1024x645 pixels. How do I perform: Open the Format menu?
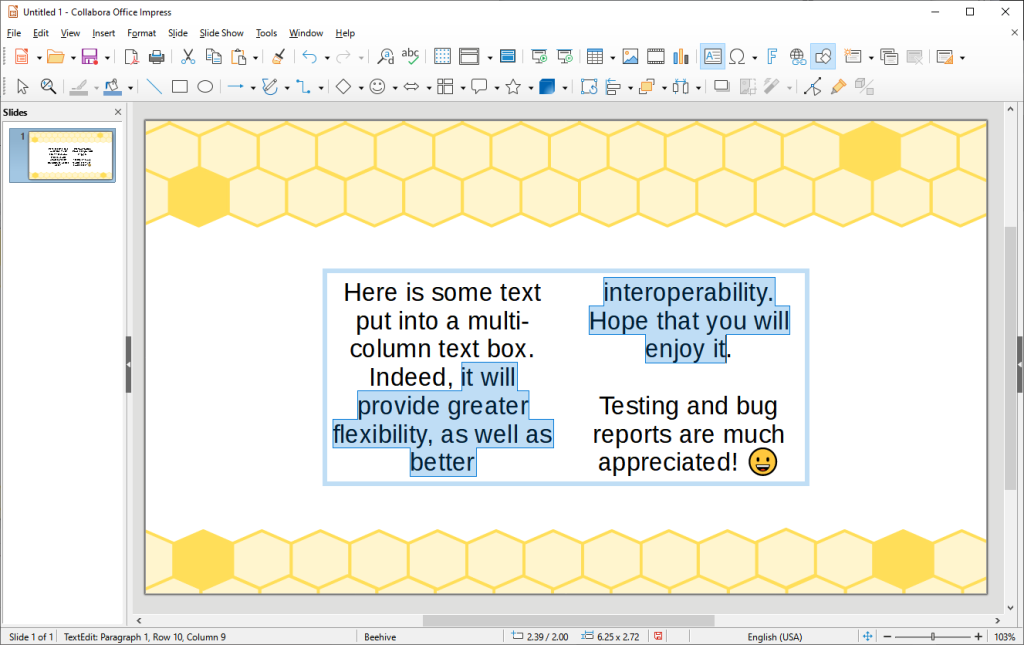pos(141,33)
